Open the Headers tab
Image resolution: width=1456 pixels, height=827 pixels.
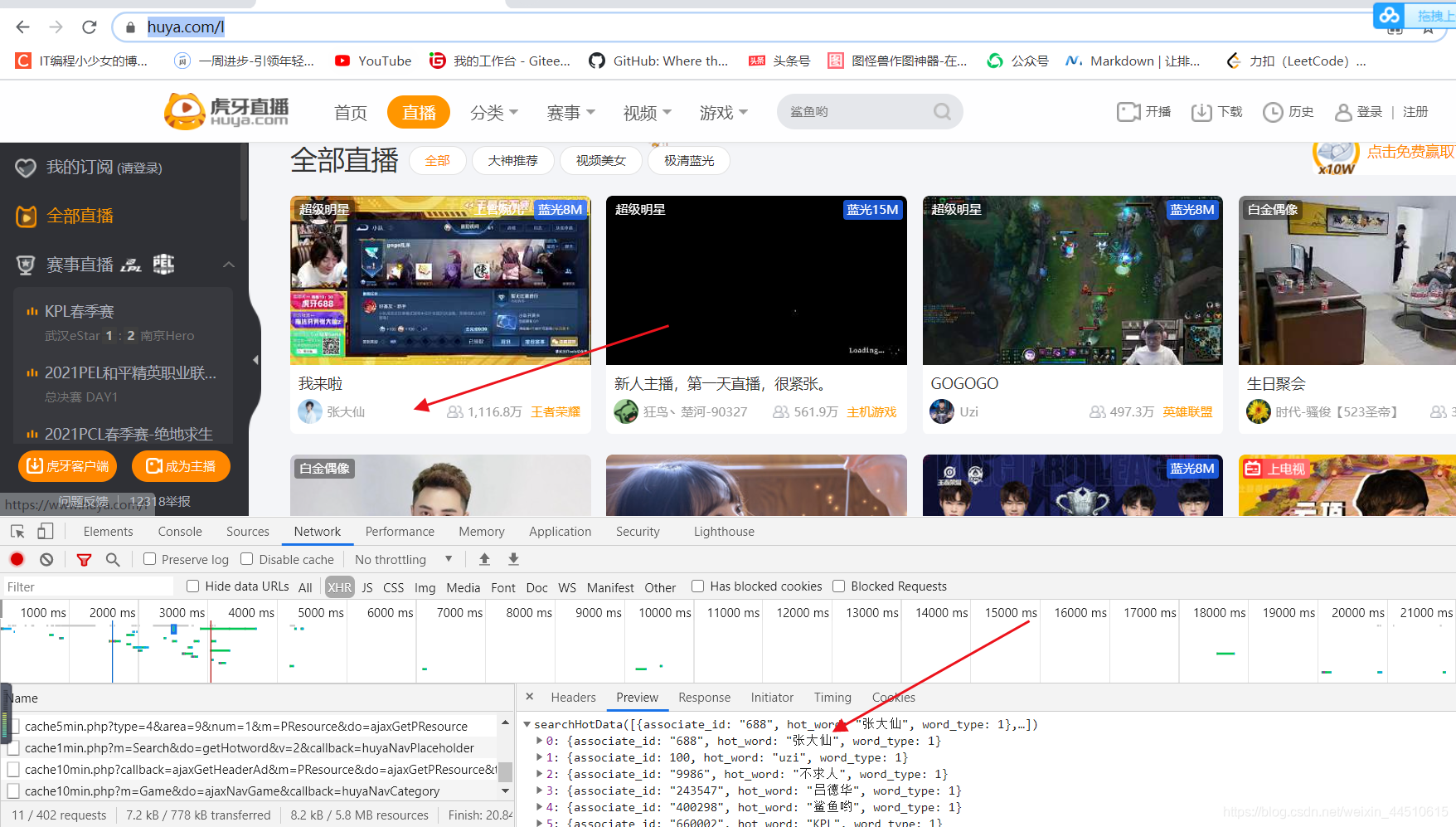point(573,698)
